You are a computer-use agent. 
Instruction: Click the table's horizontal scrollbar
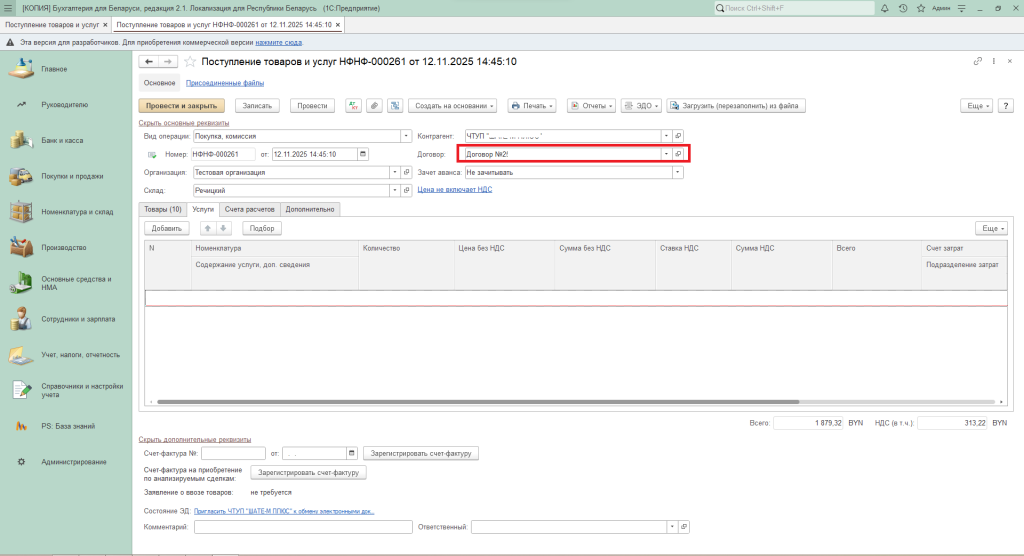point(500,401)
